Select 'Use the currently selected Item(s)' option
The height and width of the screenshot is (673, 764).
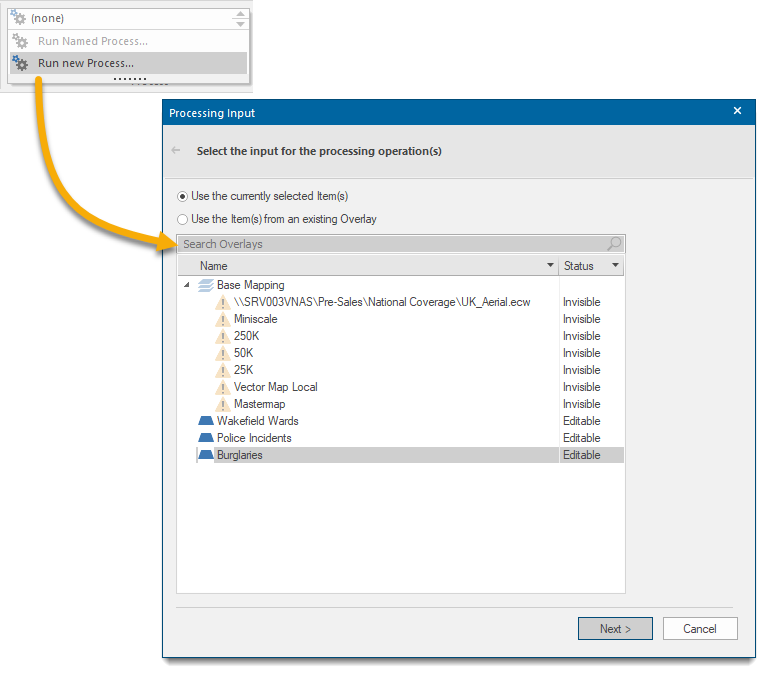point(182,196)
